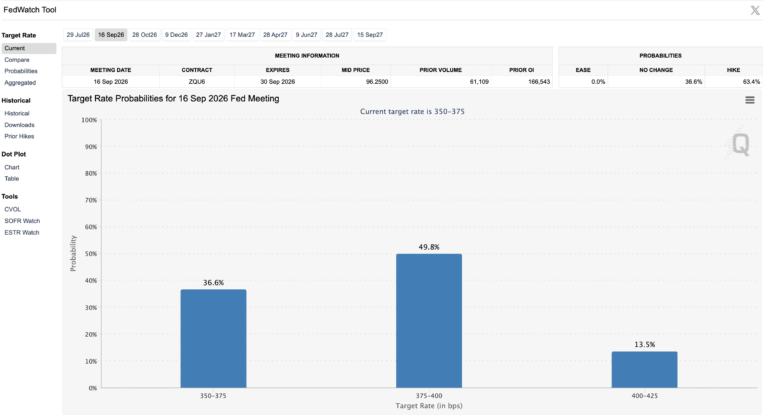
Task: Click the 400-425 probability bar
Action: tap(645, 370)
